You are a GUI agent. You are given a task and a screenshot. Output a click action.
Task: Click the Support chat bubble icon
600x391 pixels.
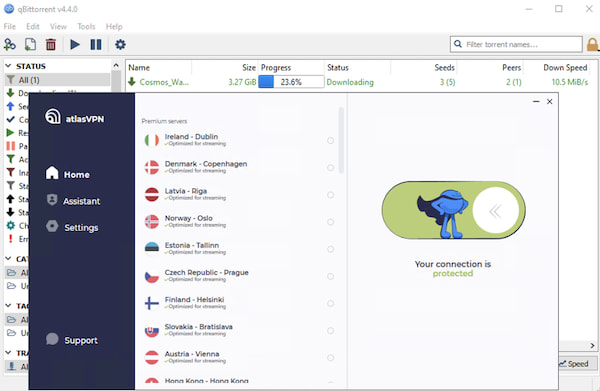[x=52, y=339]
